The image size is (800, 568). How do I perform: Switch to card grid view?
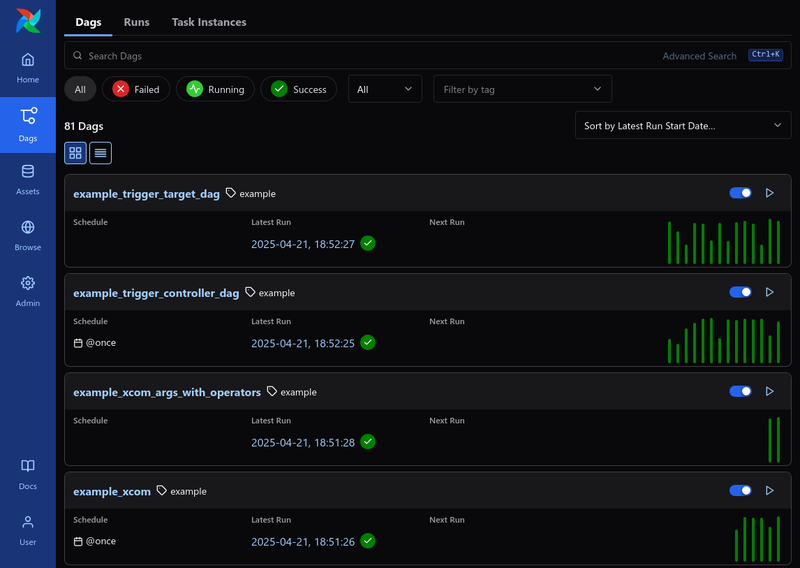point(75,153)
